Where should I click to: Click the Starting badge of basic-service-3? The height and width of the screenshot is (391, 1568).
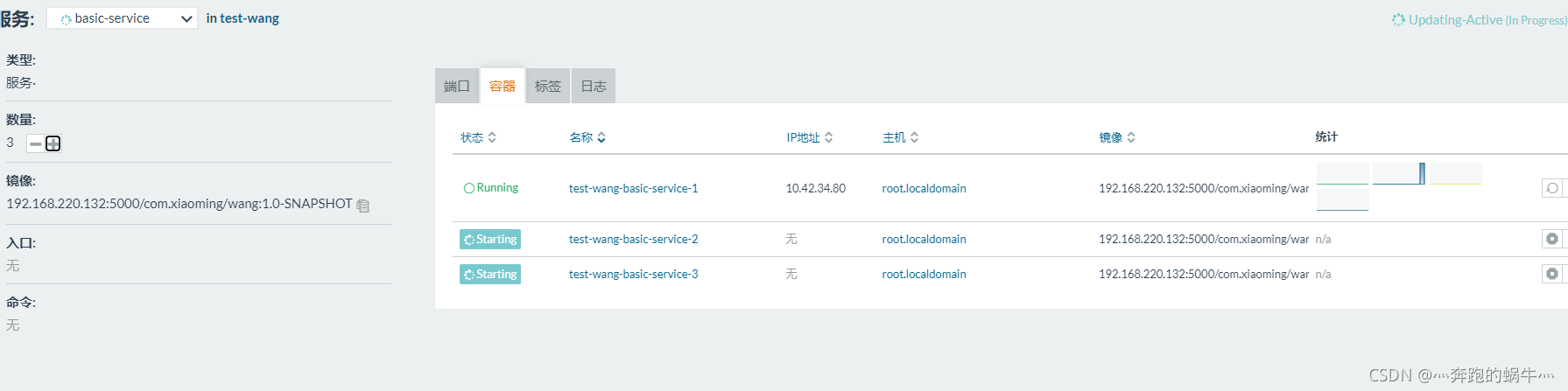(x=490, y=274)
